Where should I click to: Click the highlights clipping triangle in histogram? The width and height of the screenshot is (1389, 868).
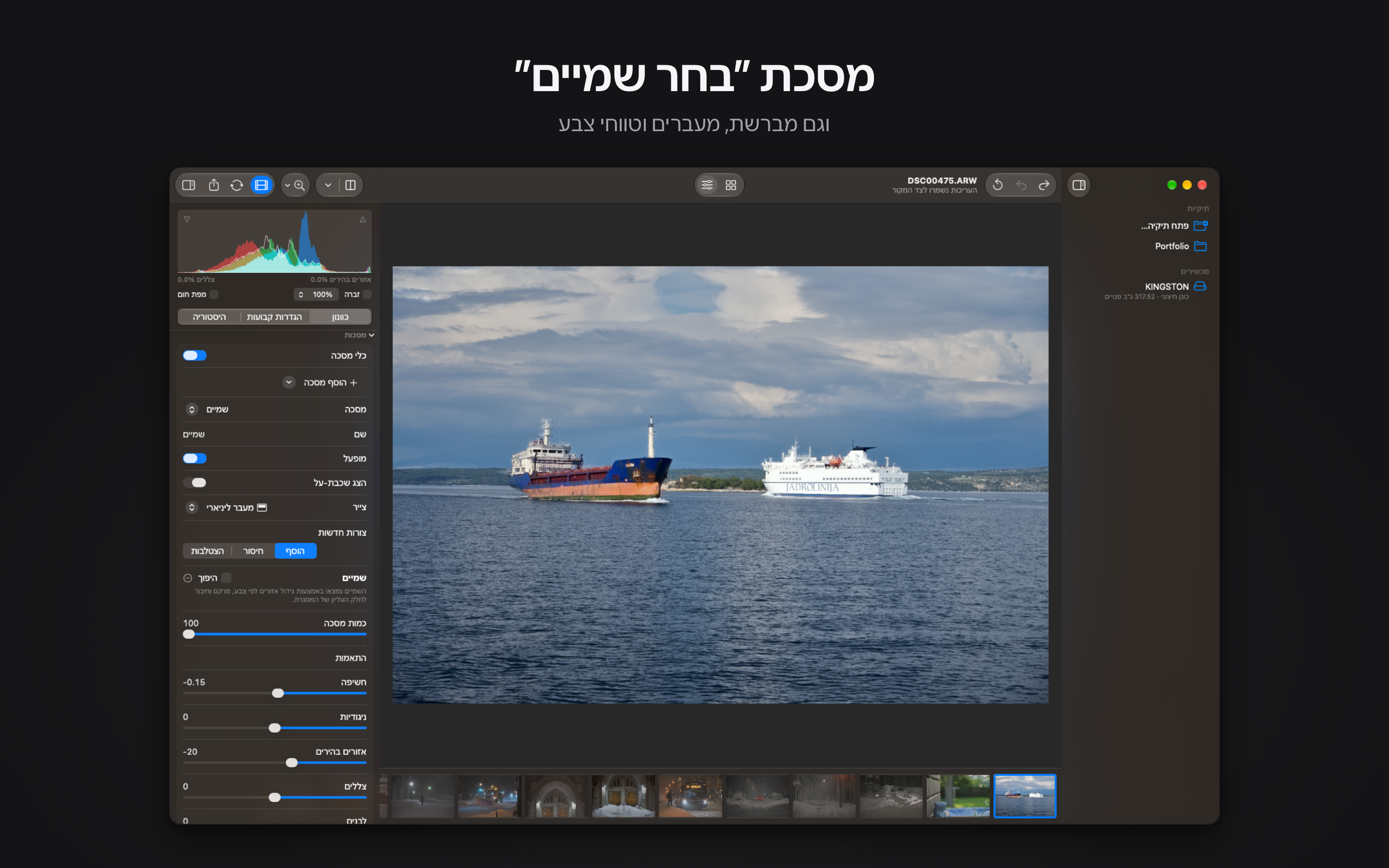tap(363, 219)
